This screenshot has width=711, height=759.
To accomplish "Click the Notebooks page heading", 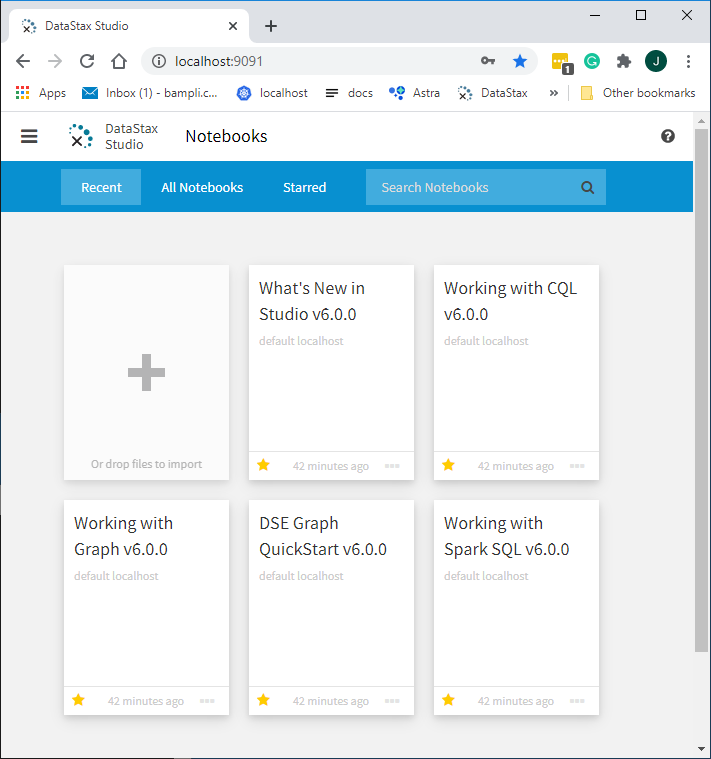I will (226, 137).
